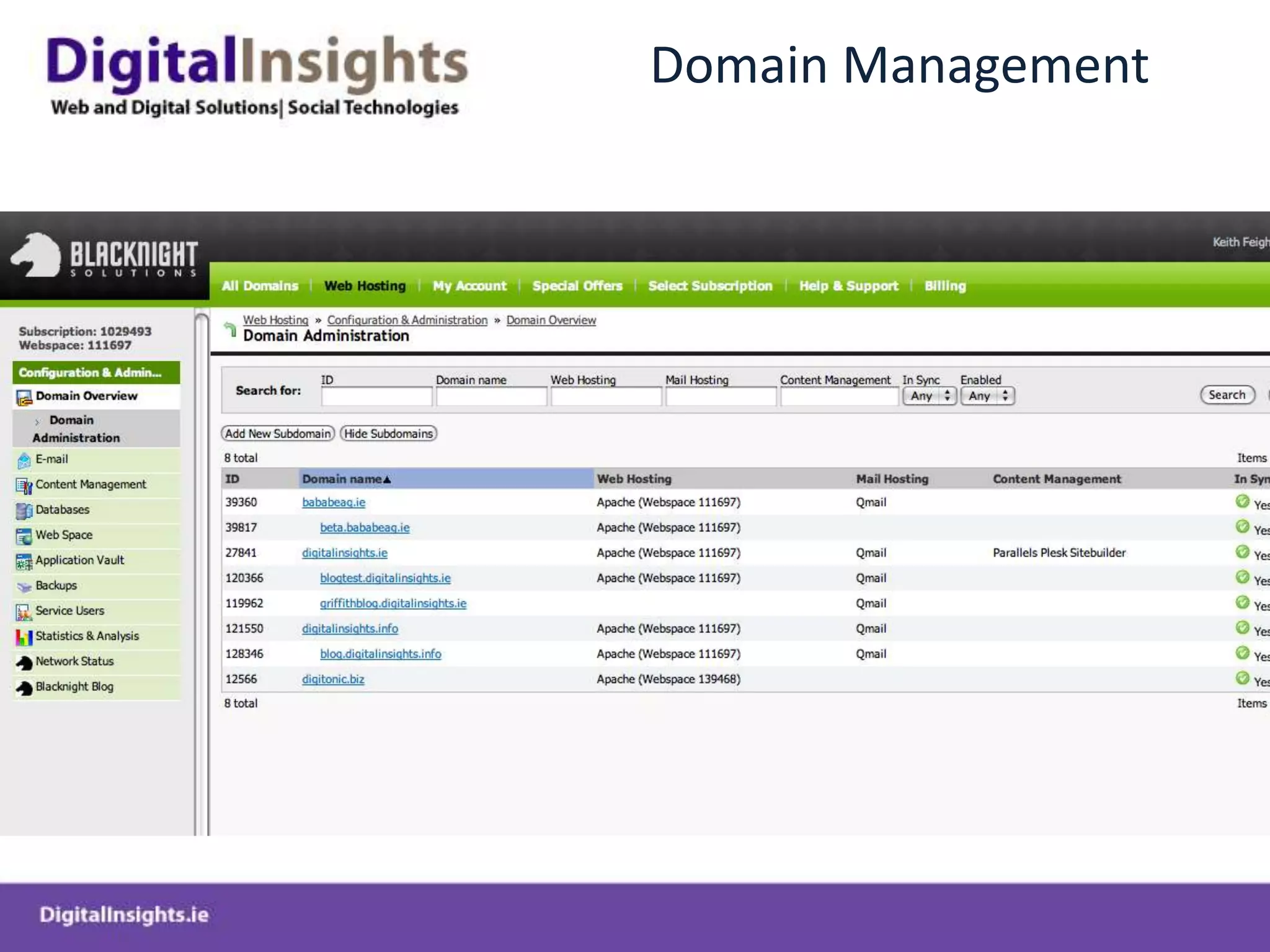Viewport: 1270px width, 952px height.
Task: Click the Add New Subdomain button
Action: click(278, 434)
